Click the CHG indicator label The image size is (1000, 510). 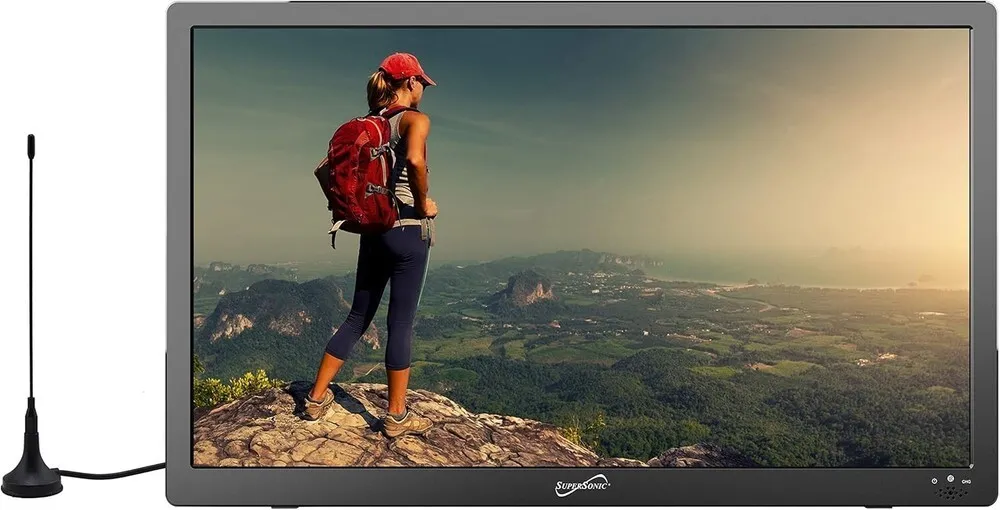[966, 481]
